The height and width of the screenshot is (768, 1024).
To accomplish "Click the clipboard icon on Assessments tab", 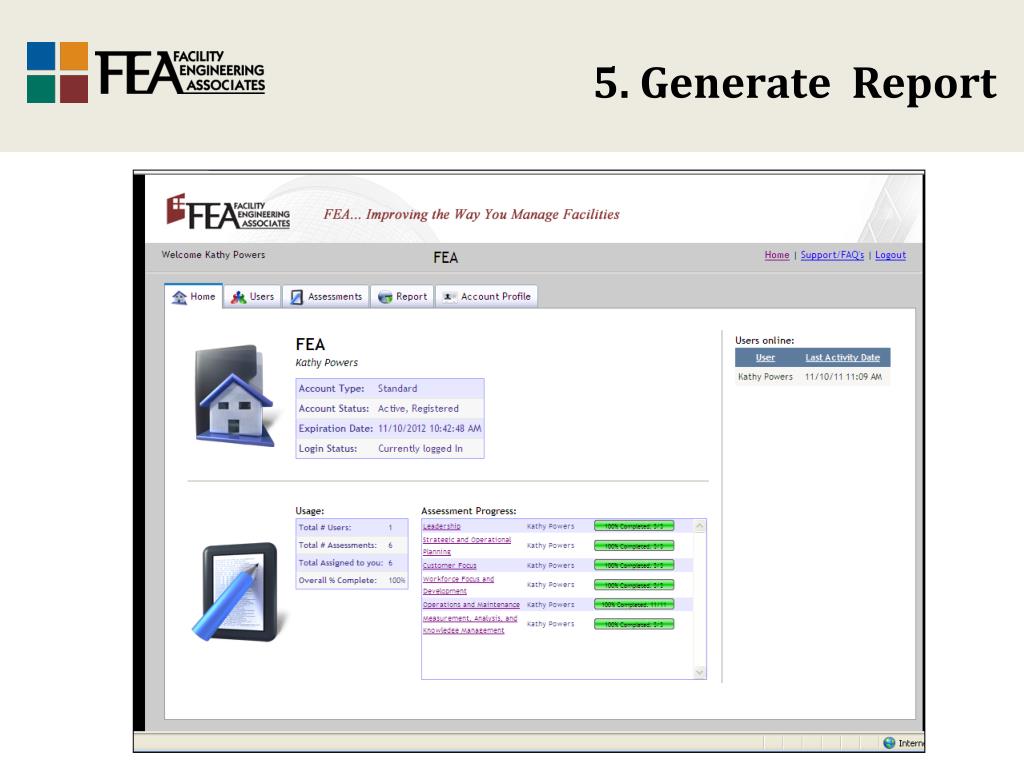I will point(296,297).
